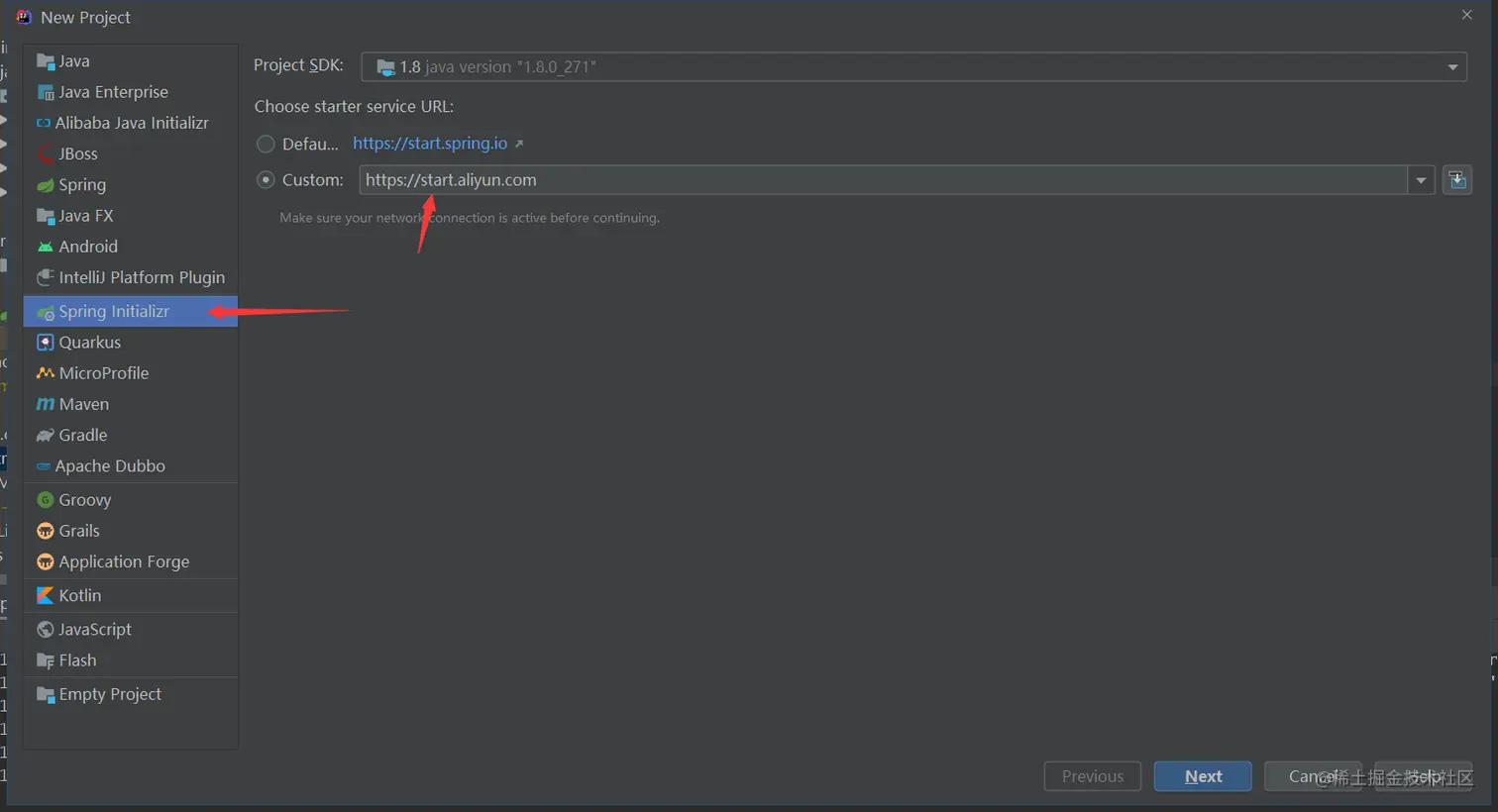The image size is (1498, 812).
Task: Choose Empty Project type
Action: tap(131, 694)
